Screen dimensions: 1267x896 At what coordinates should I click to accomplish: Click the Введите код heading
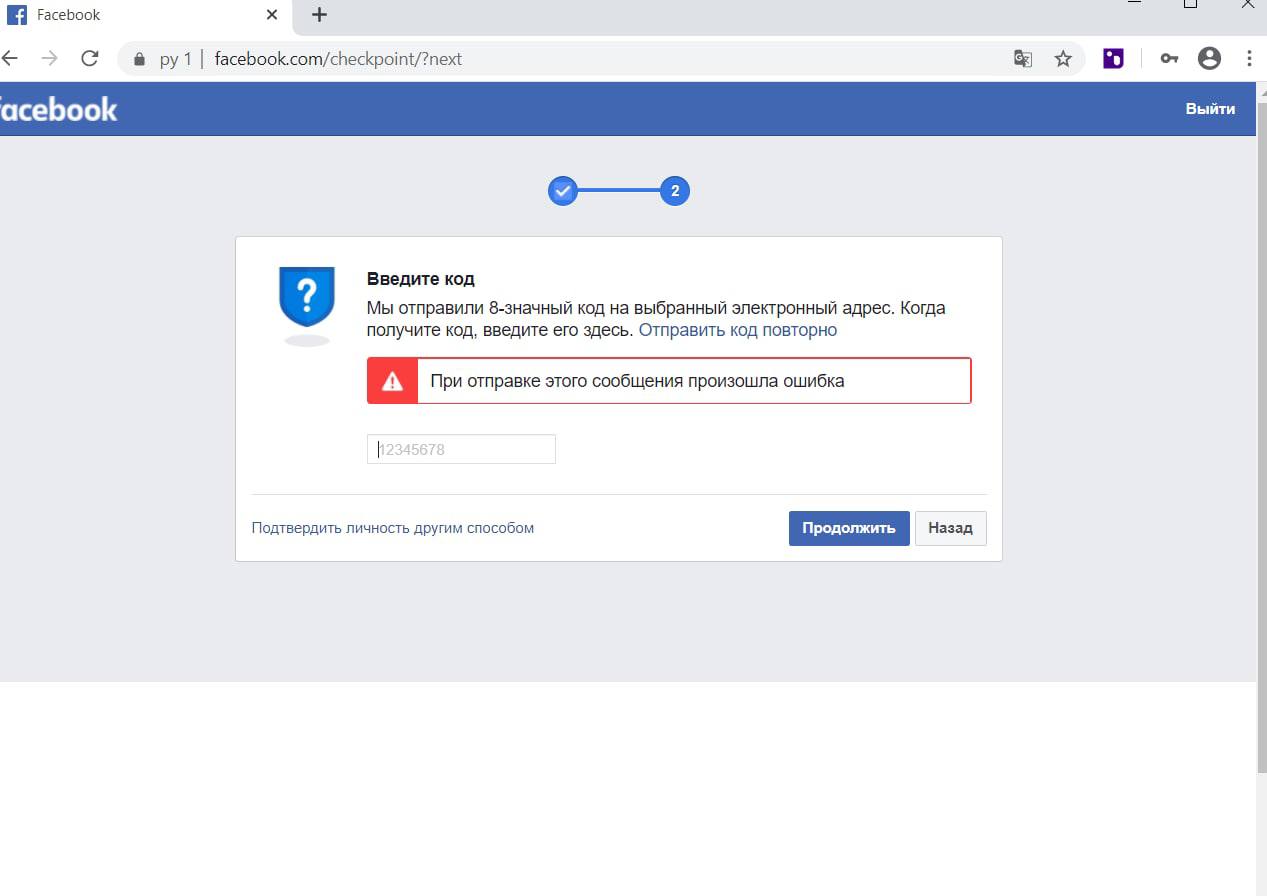421,279
